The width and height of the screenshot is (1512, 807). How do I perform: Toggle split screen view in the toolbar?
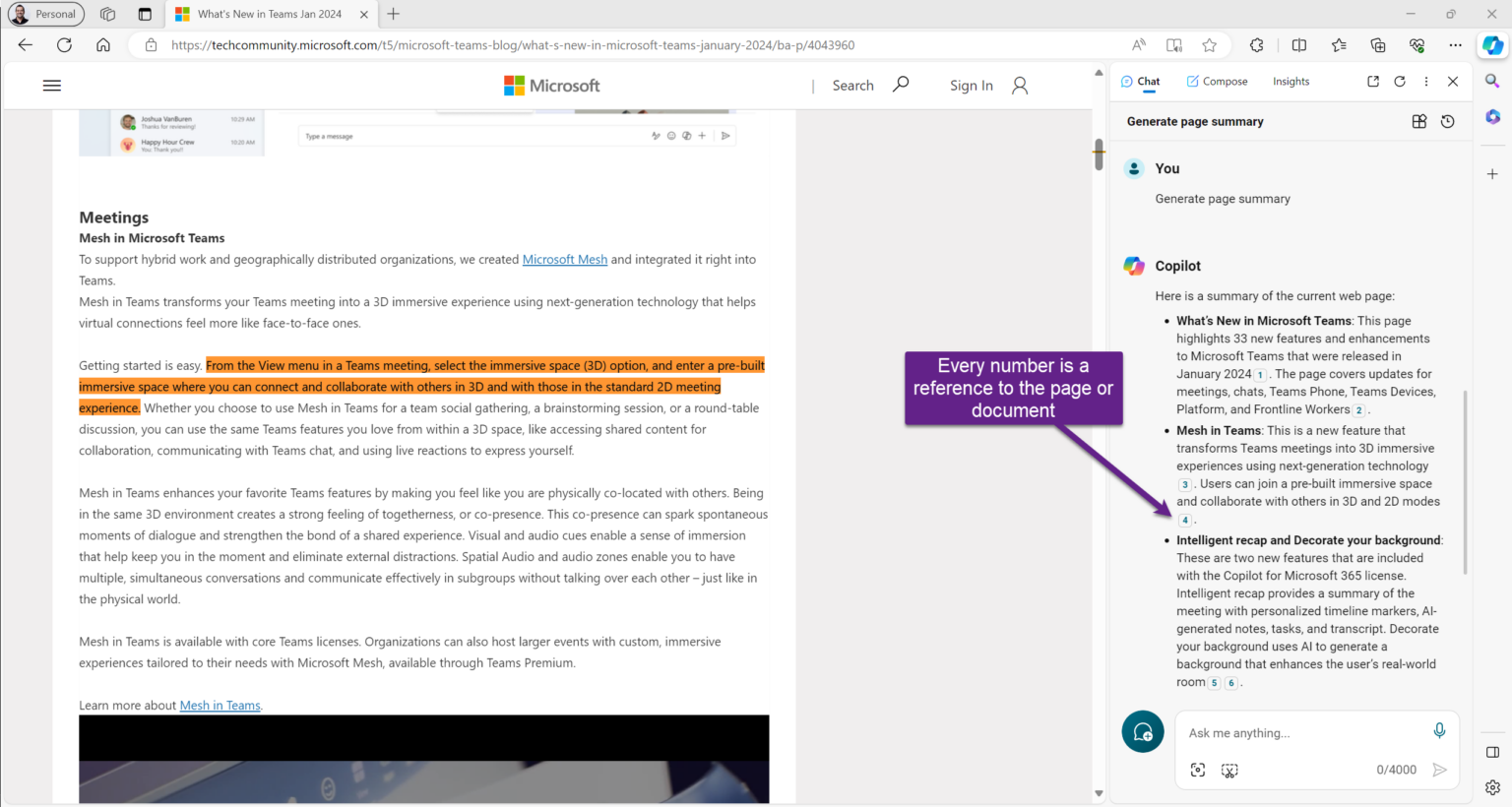click(x=1298, y=44)
